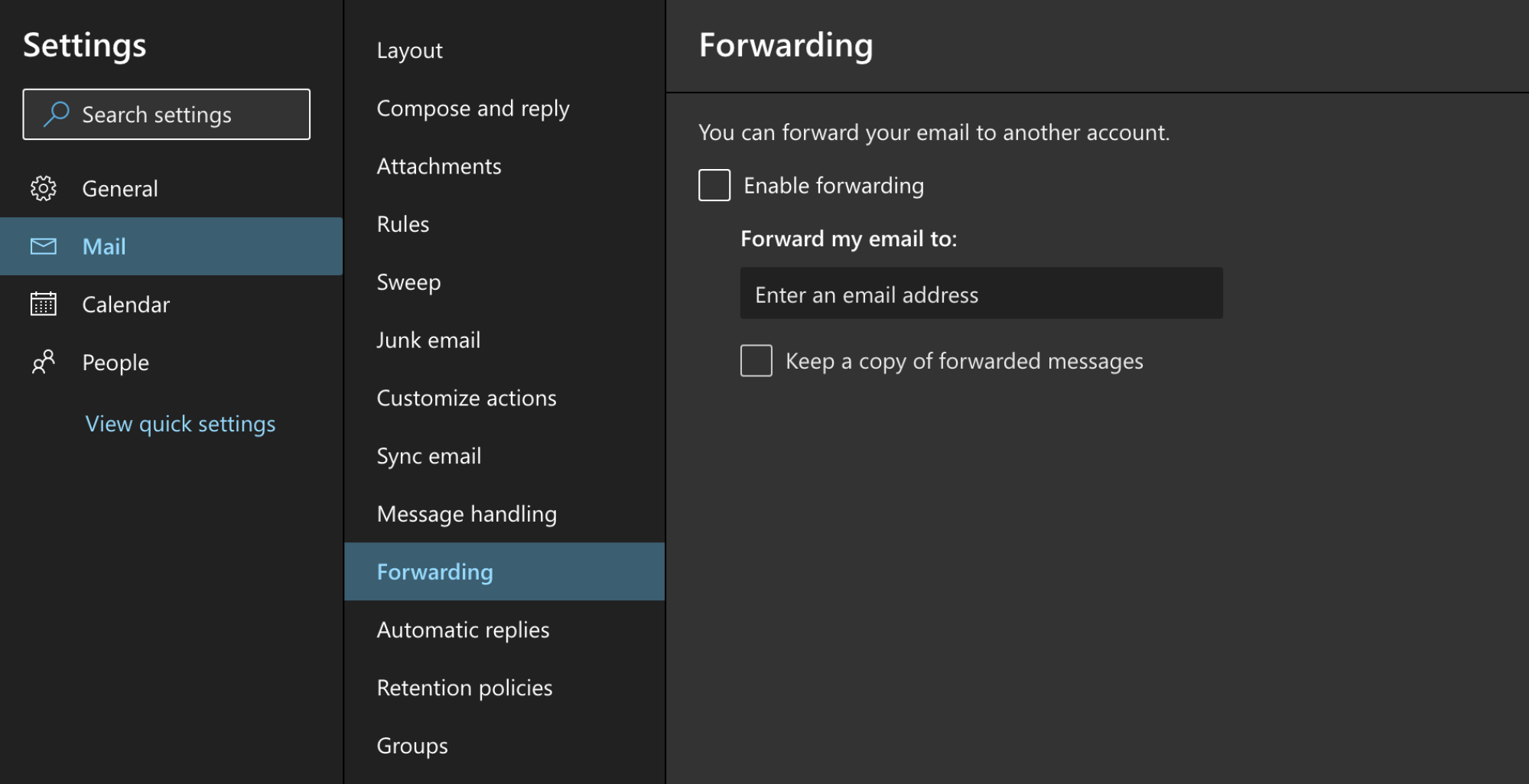The height and width of the screenshot is (784, 1529).
Task: Open People settings category
Action: tap(171, 363)
